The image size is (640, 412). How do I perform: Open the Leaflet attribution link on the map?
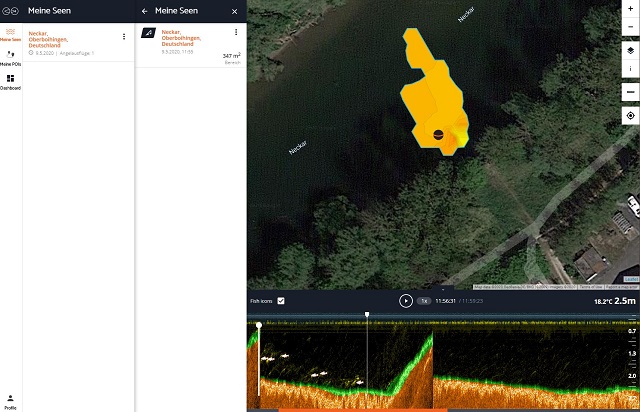click(x=631, y=279)
